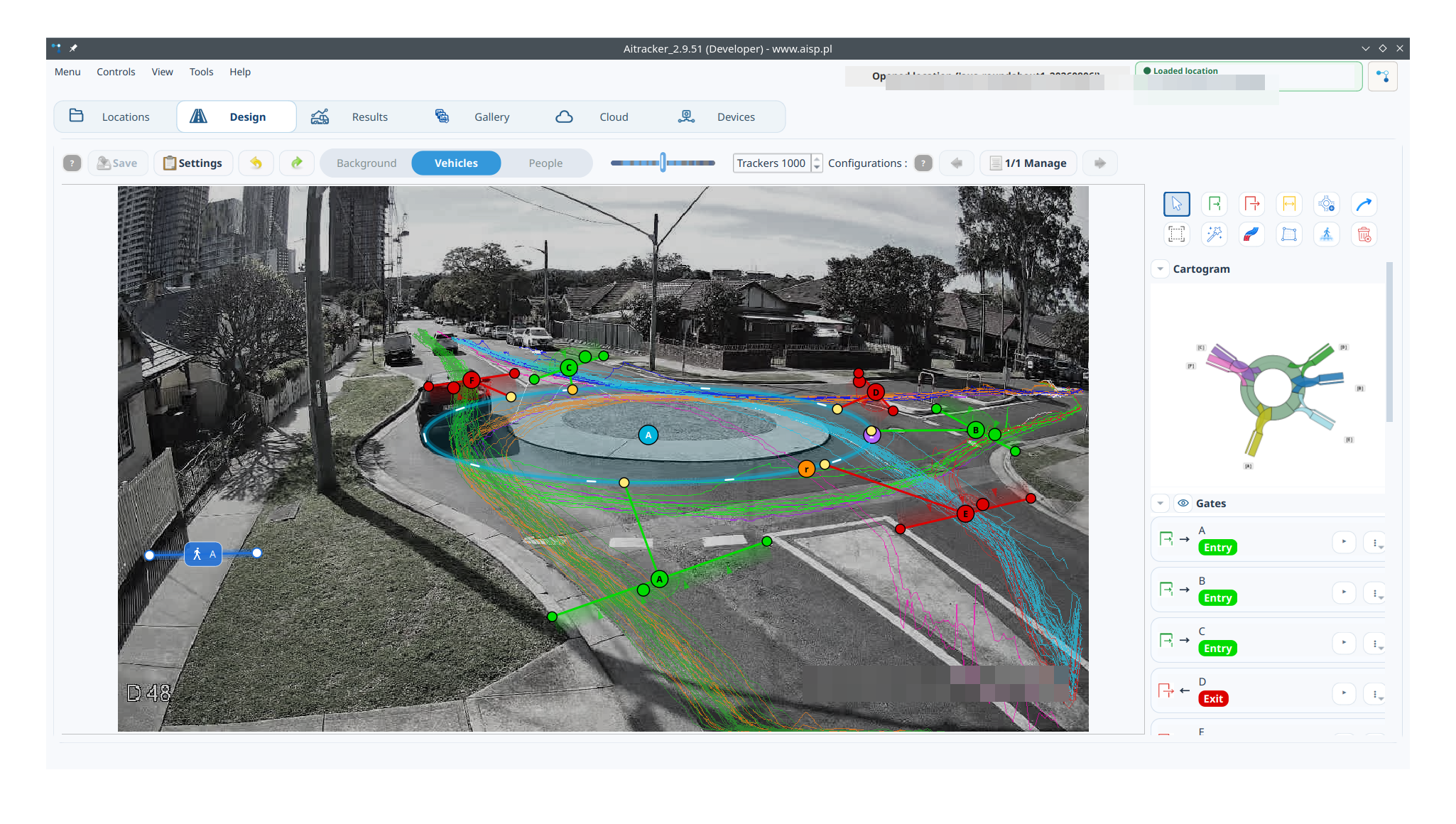This screenshot has height=824, width=1456.
Task: Choose the perspective grid polygon tool
Action: click(1289, 234)
